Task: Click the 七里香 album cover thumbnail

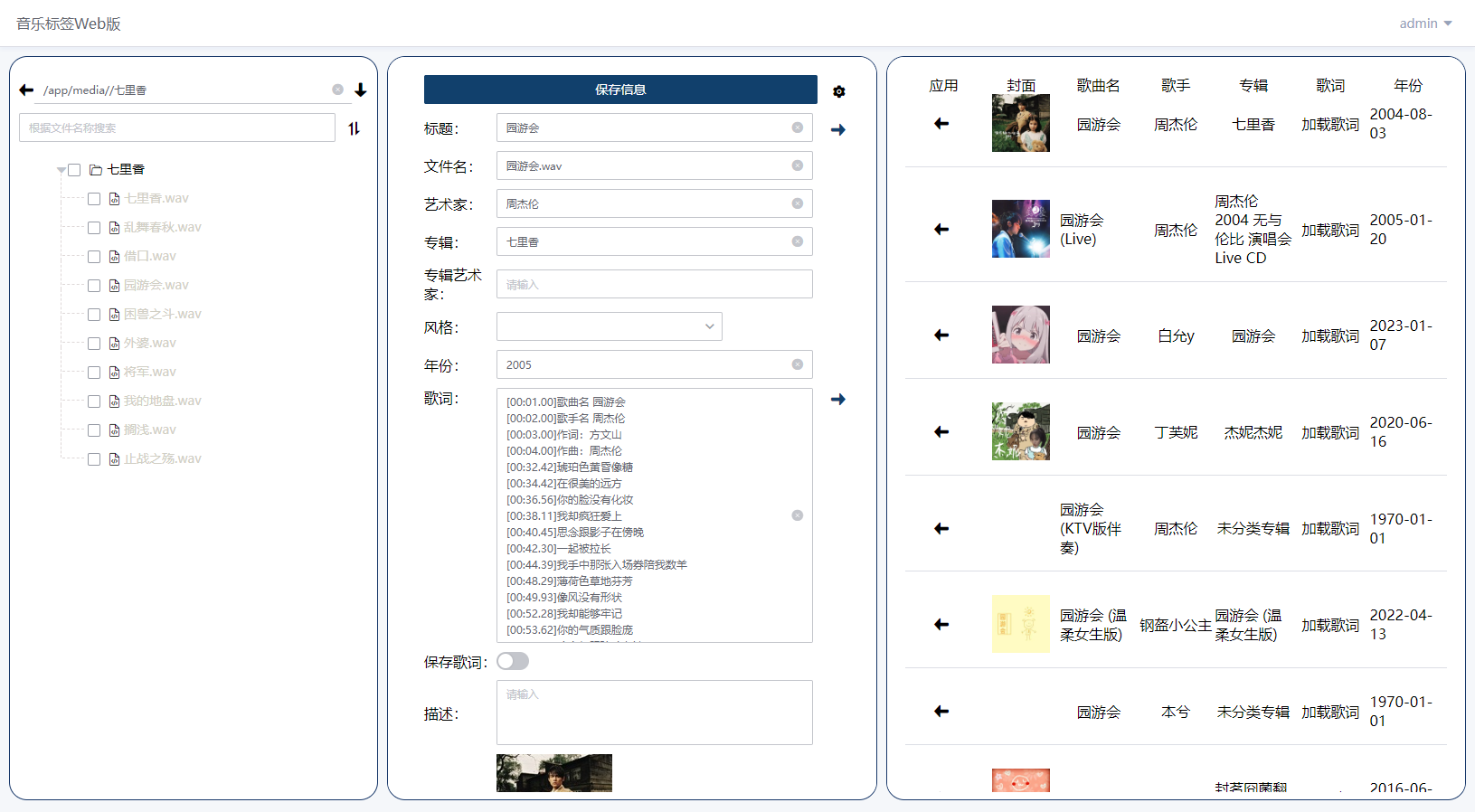Action: pyautogui.click(x=1021, y=123)
